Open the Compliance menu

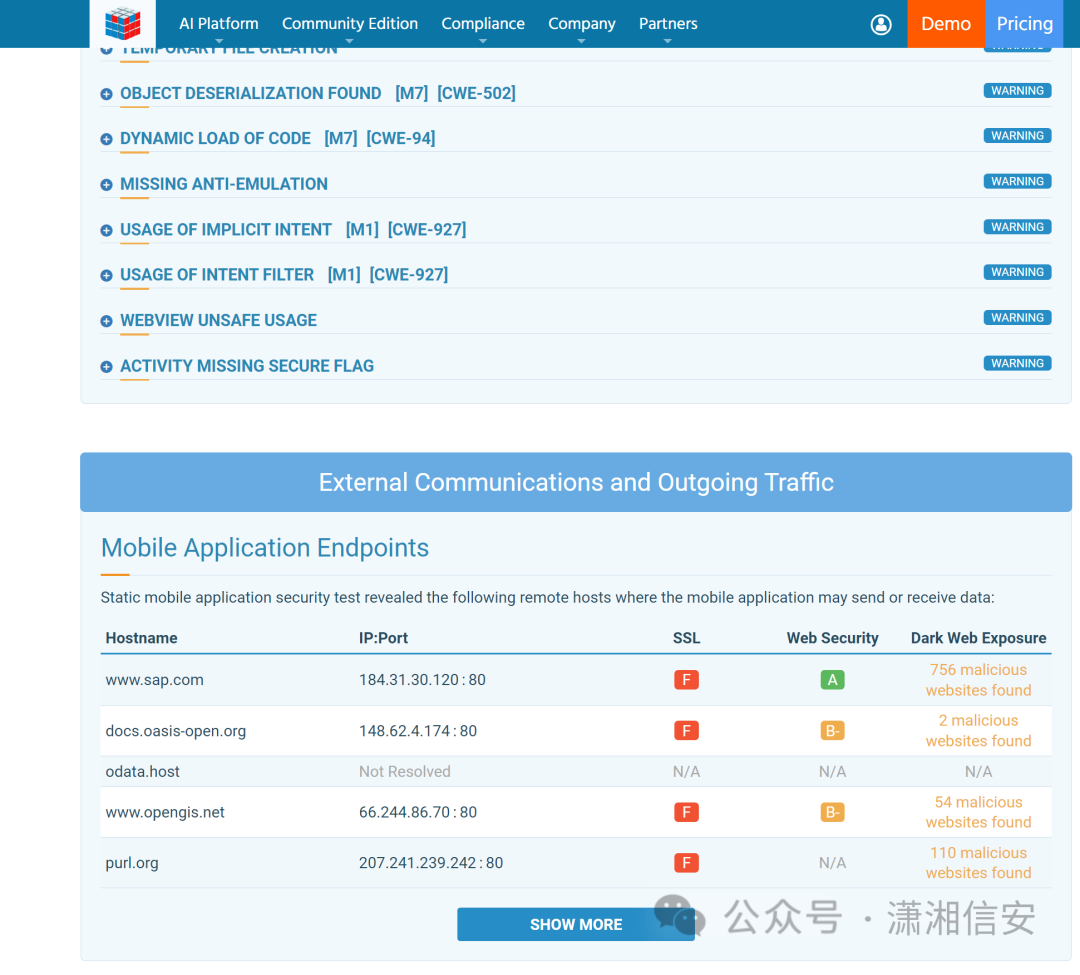[483, 24]
